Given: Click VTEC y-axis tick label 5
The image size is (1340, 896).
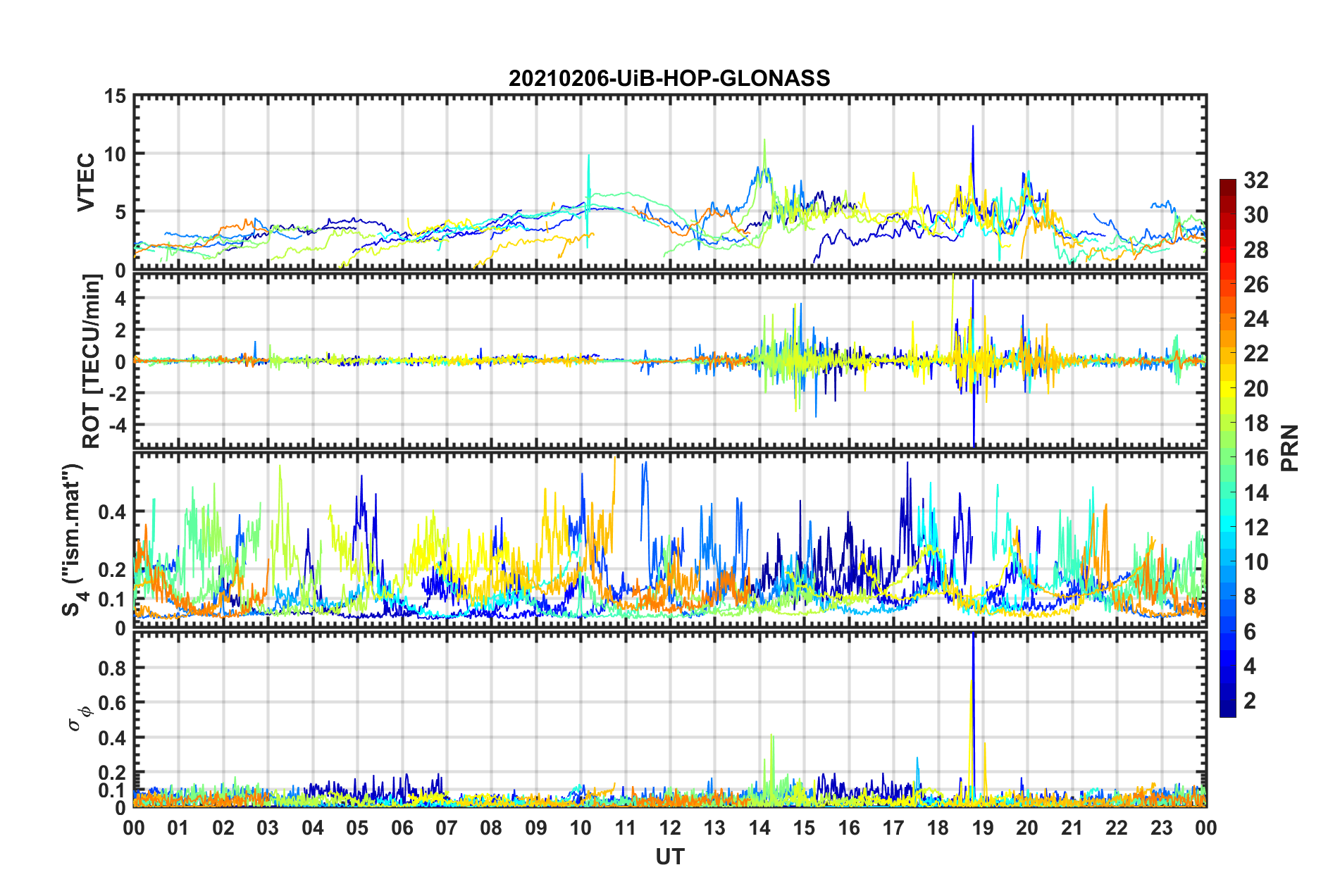Looking at the screenshot, I should point(121,212).
